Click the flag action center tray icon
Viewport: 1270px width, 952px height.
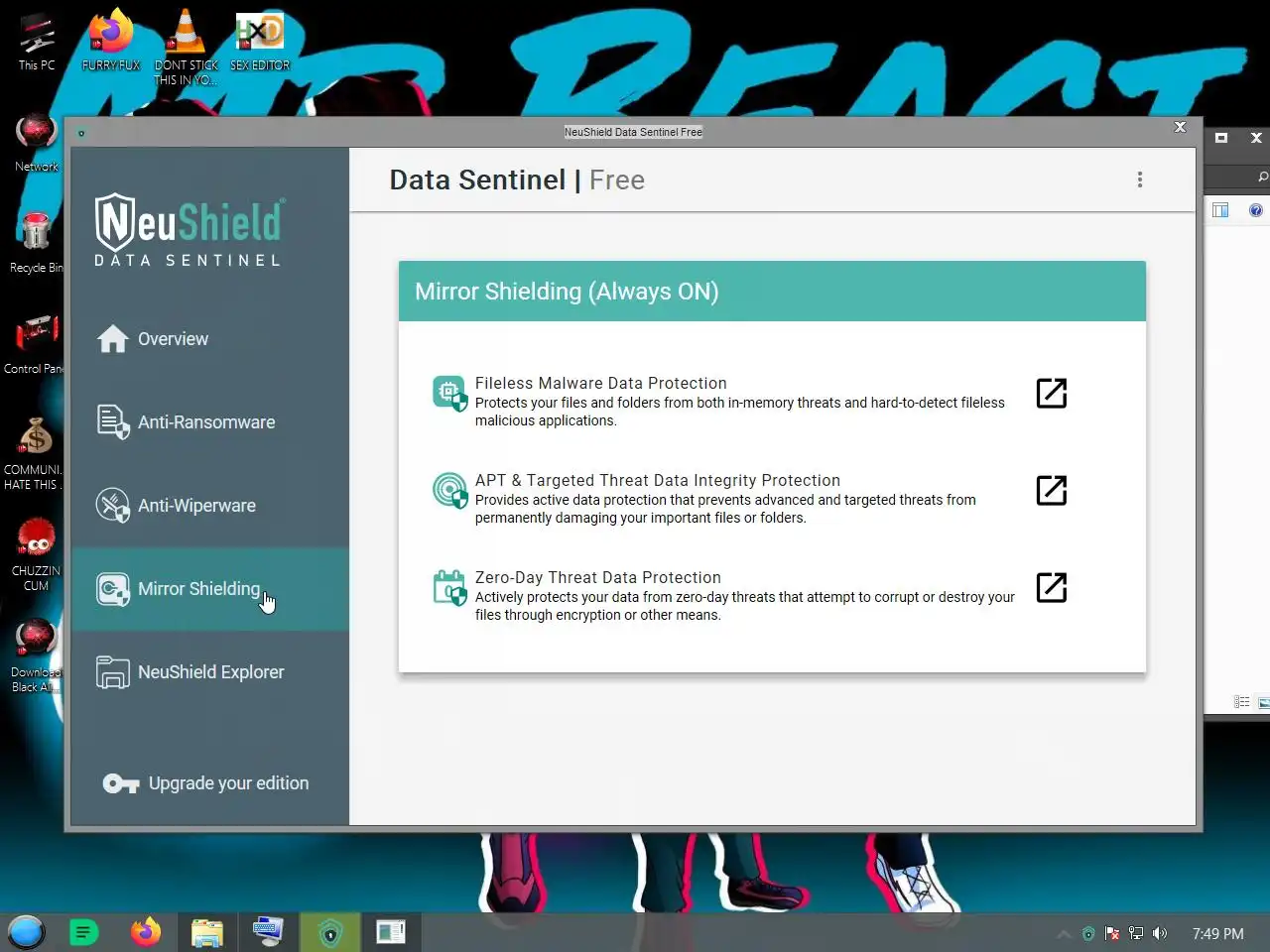click(x=1112, y=934)
